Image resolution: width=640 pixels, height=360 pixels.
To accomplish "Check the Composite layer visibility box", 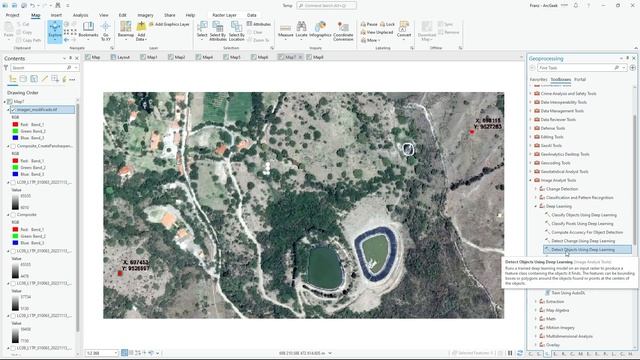I will tap(13, 215).
